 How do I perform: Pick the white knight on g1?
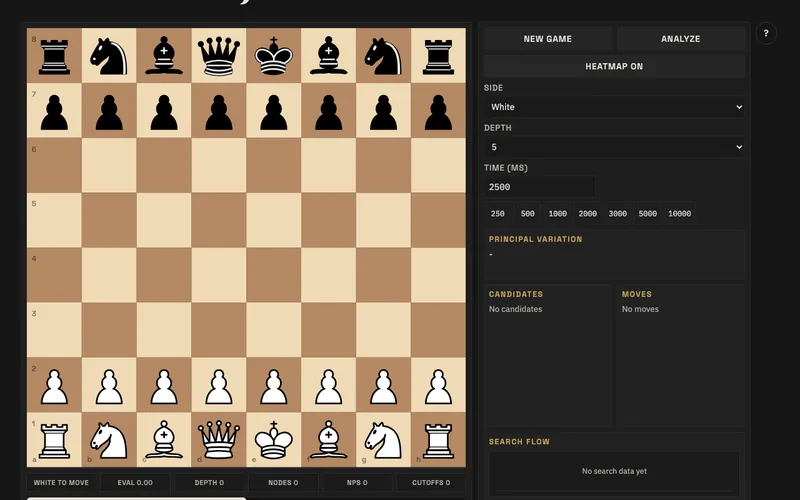(383, 440)
